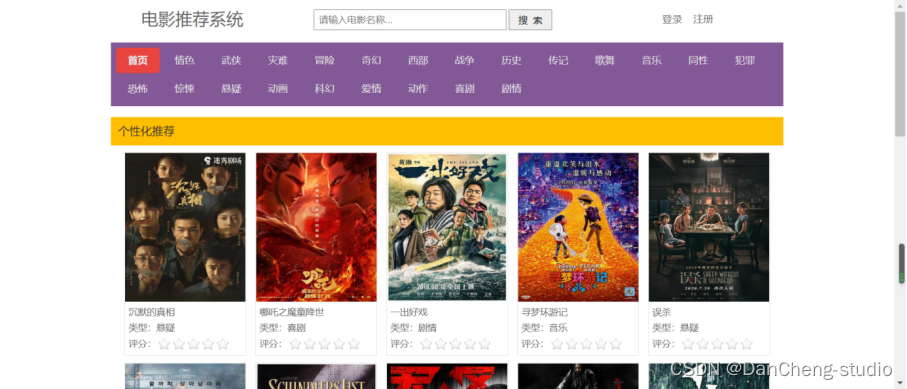Give 沉默的真相 a one-star rating
907x389 pixels.
164,344
